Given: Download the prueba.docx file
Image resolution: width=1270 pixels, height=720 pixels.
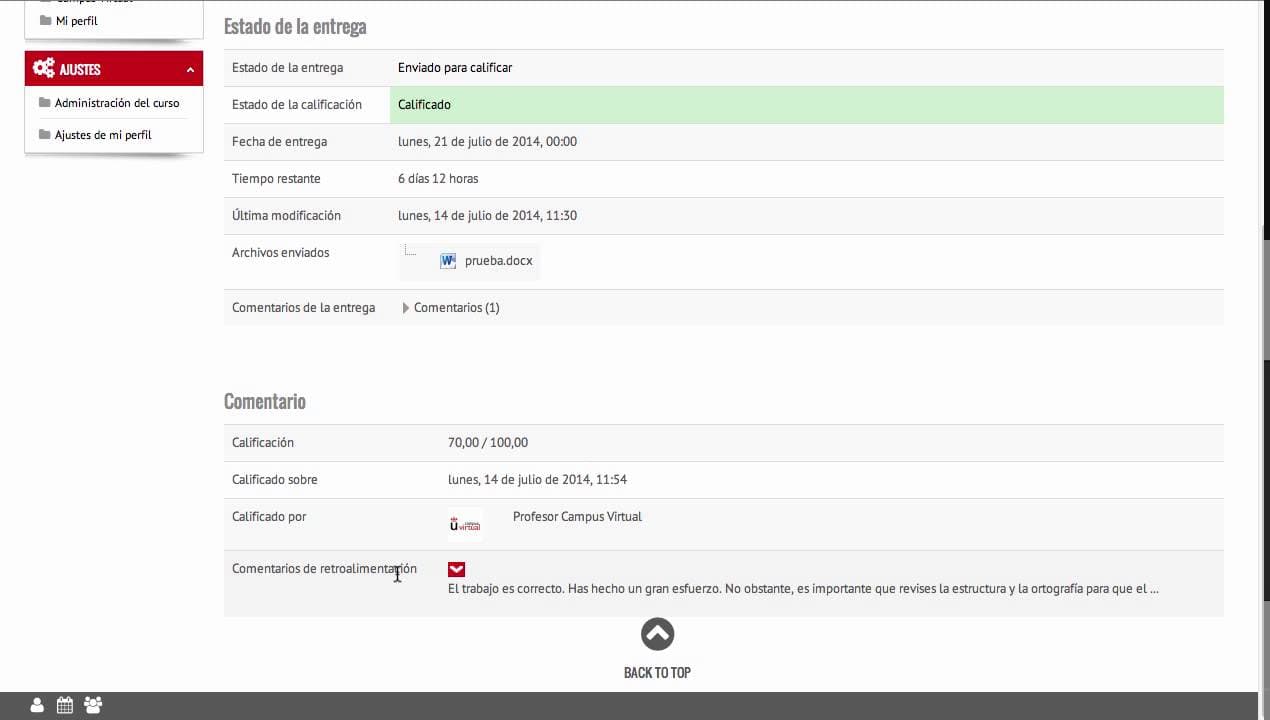Looking at the screenshot, I should coord(499,261).
